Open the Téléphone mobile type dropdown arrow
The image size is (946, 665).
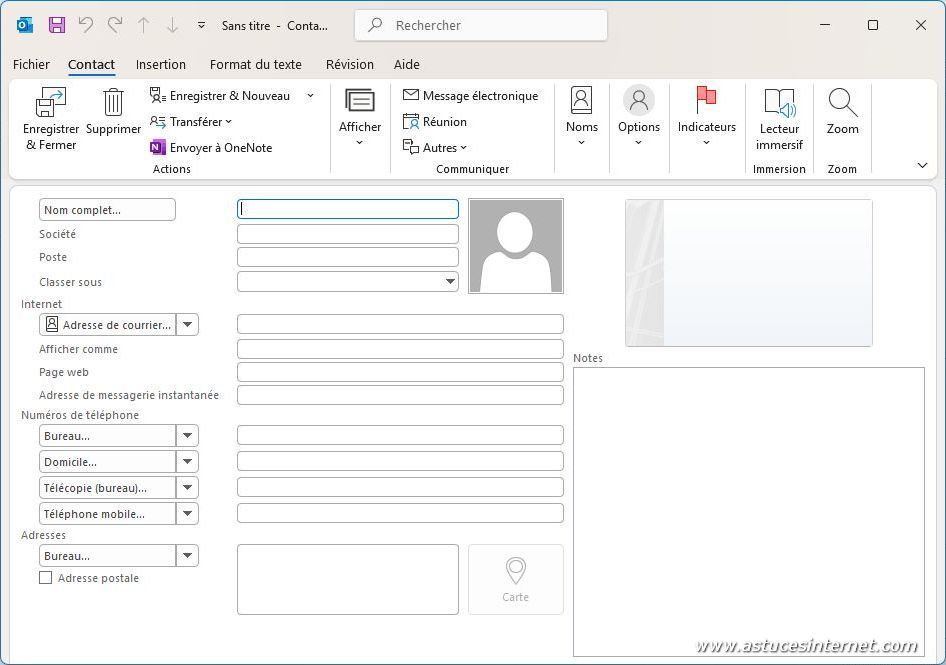pyautogui.click(x=187, y=514)
